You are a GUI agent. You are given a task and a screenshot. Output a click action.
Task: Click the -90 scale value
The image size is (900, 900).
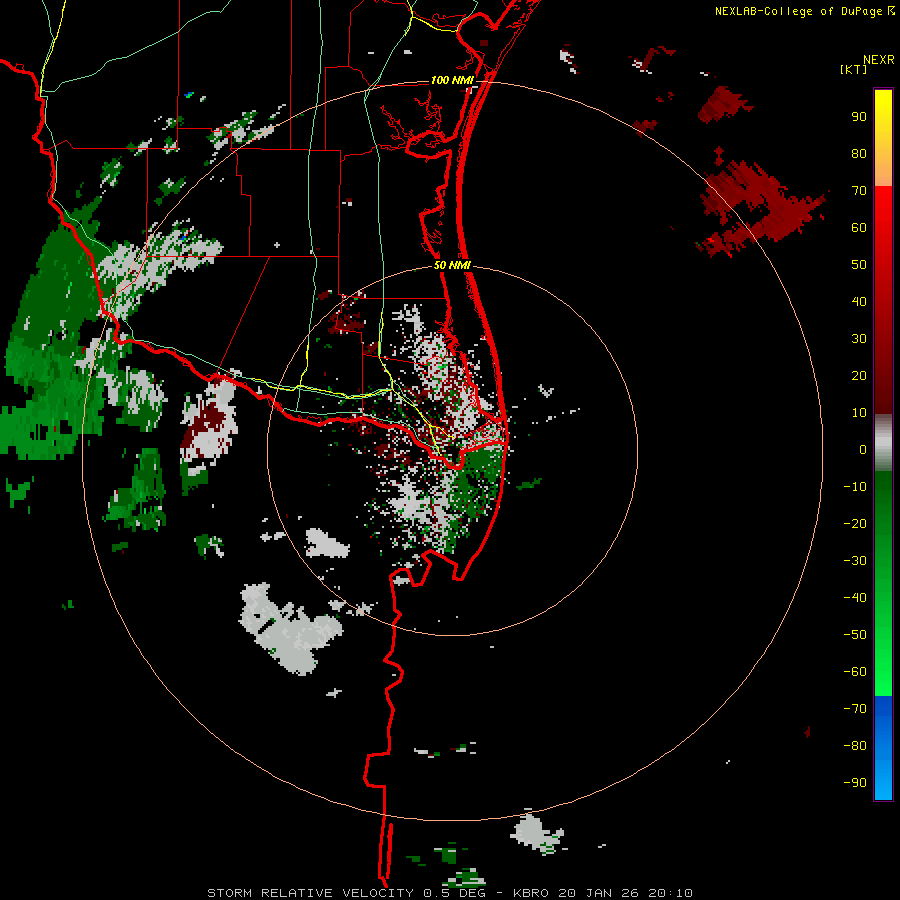[855, 783]
